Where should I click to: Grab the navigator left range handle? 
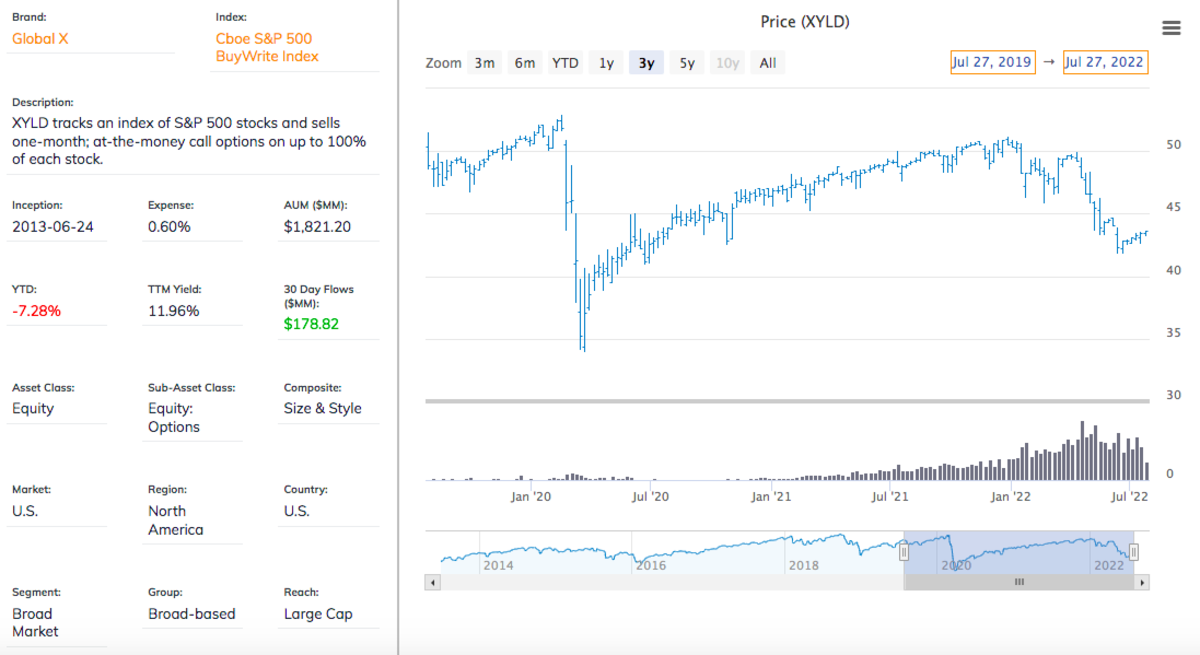tap(904, 552)
